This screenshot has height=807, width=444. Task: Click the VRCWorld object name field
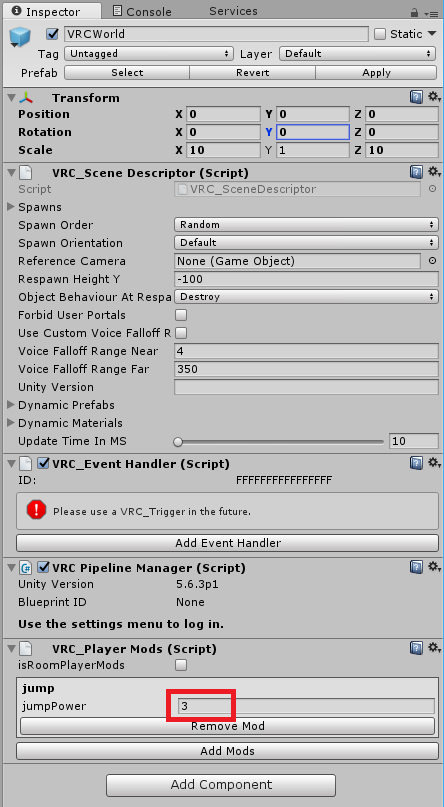pos(217,34)
